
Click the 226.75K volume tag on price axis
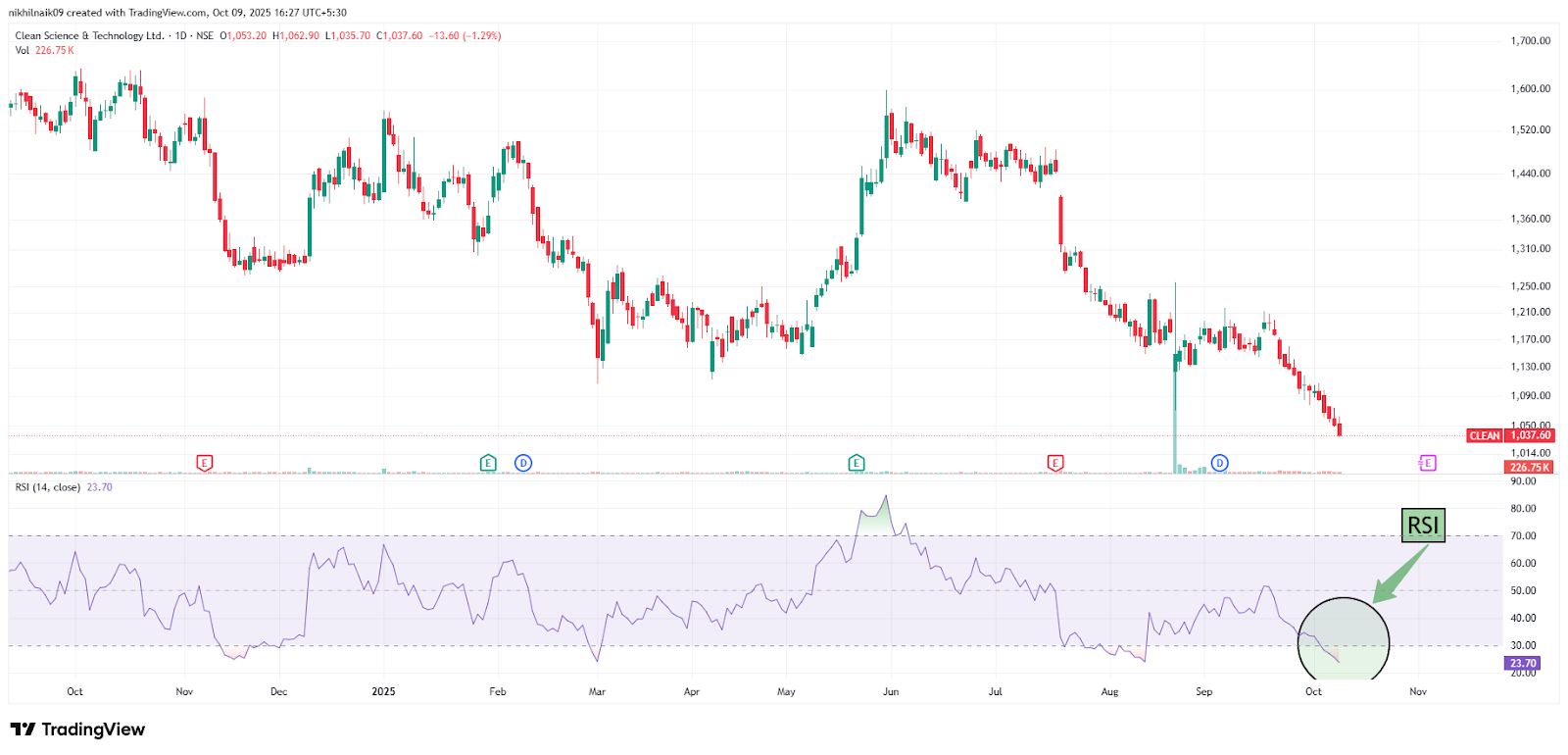click(1530, 468)
